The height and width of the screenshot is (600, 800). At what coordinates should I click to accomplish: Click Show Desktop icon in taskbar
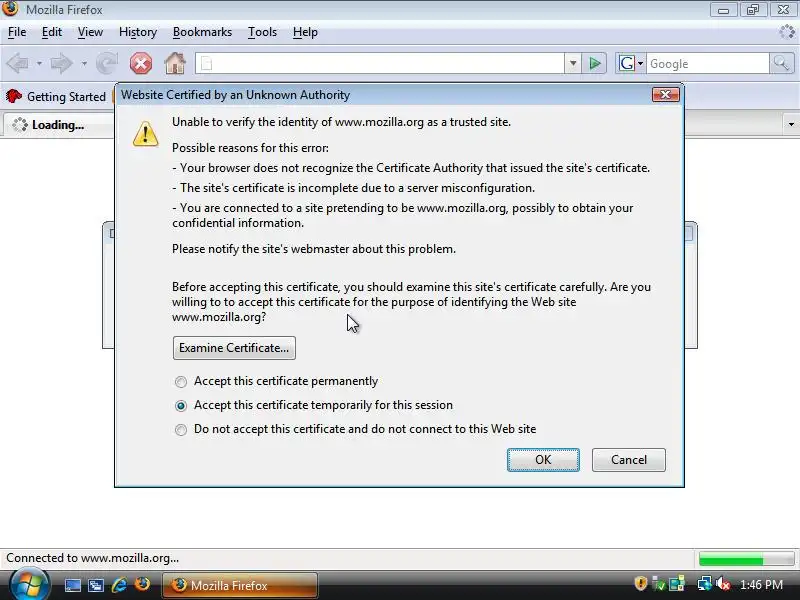click(x=72, y=585)
